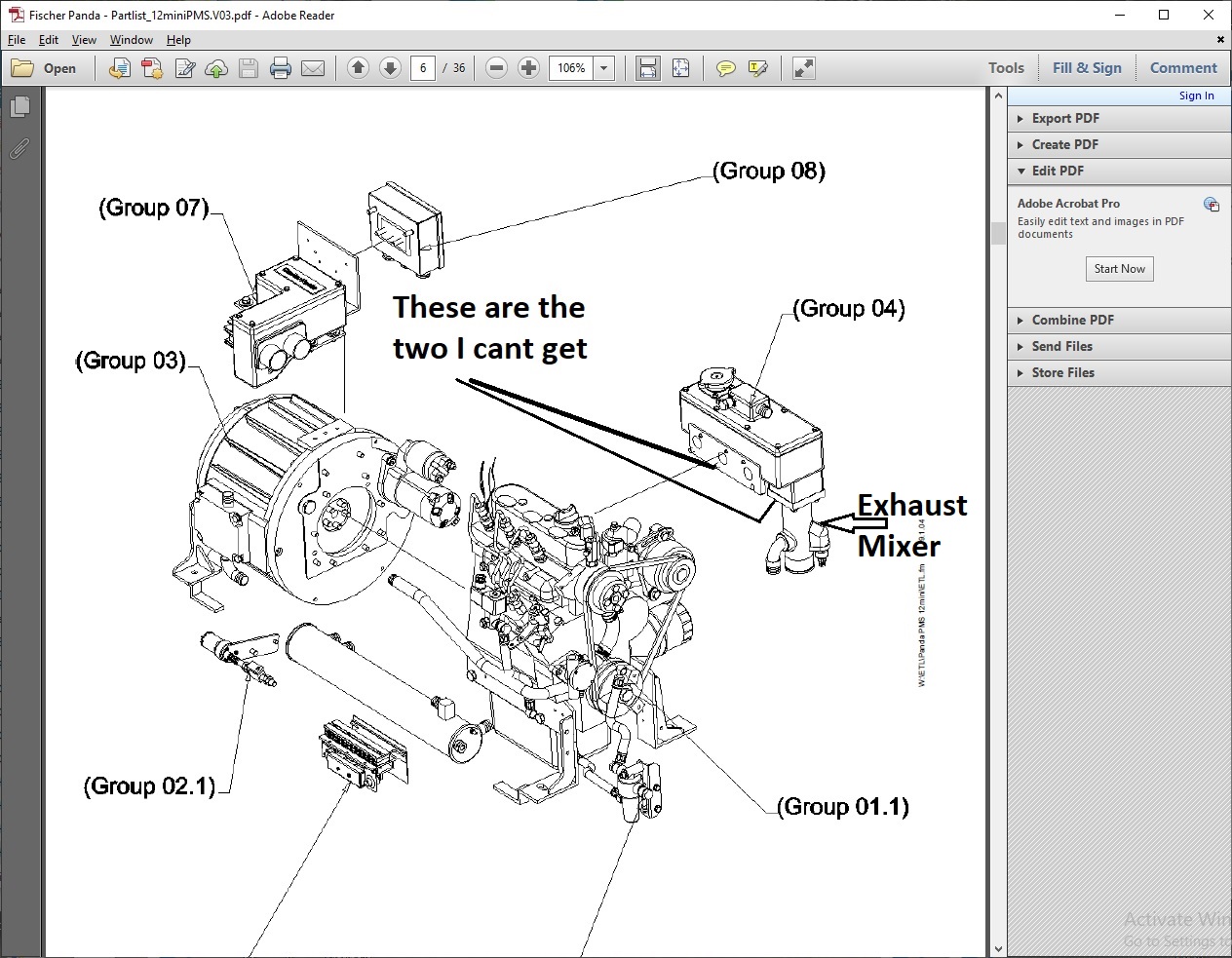Image resolution: width=1232 pixels, height=958 pixels.
Task: Select the Highlight text tool icon
Action: click(757, 68)
